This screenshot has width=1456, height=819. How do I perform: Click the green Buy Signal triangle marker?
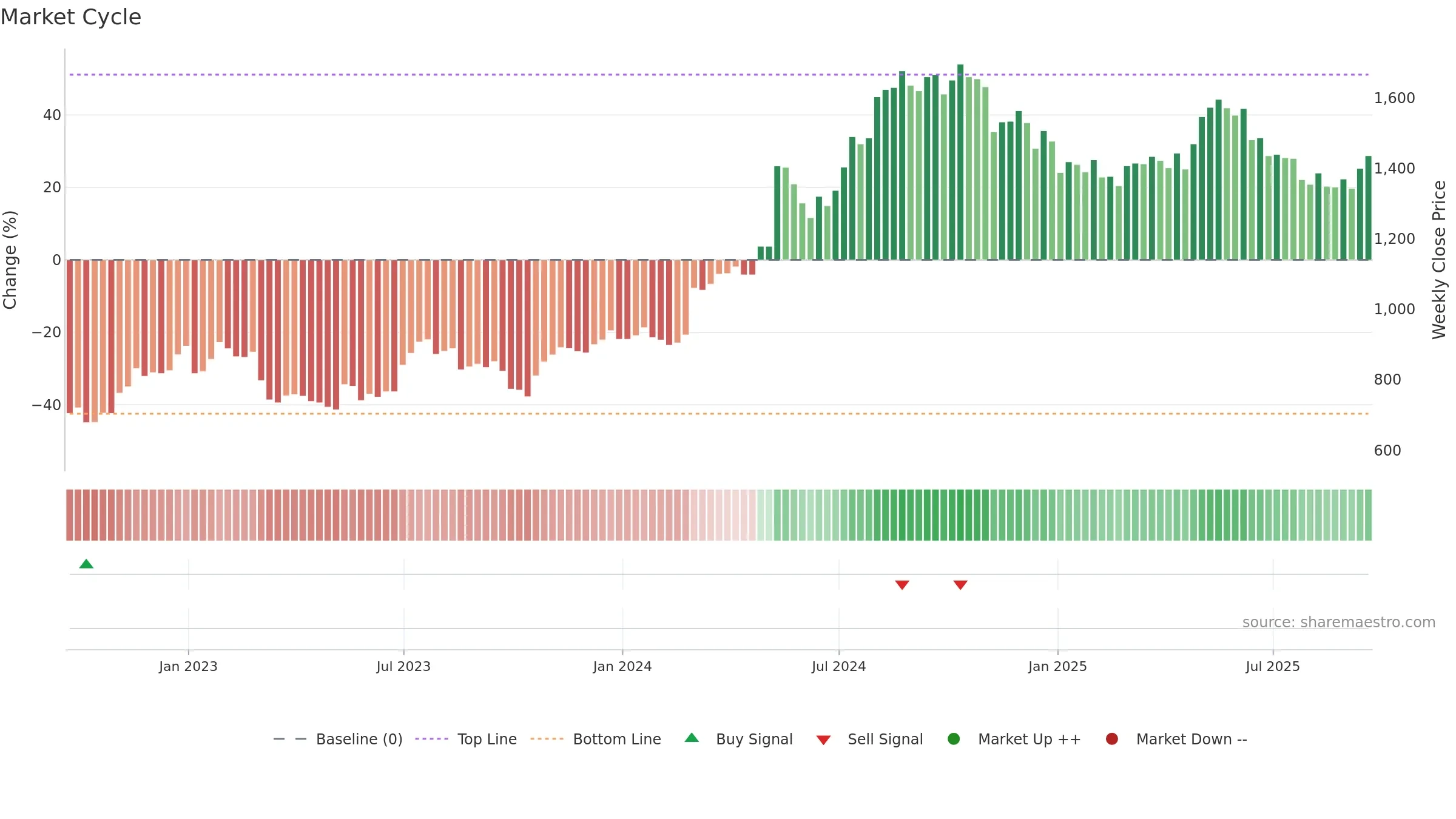(x=86, y=564)
